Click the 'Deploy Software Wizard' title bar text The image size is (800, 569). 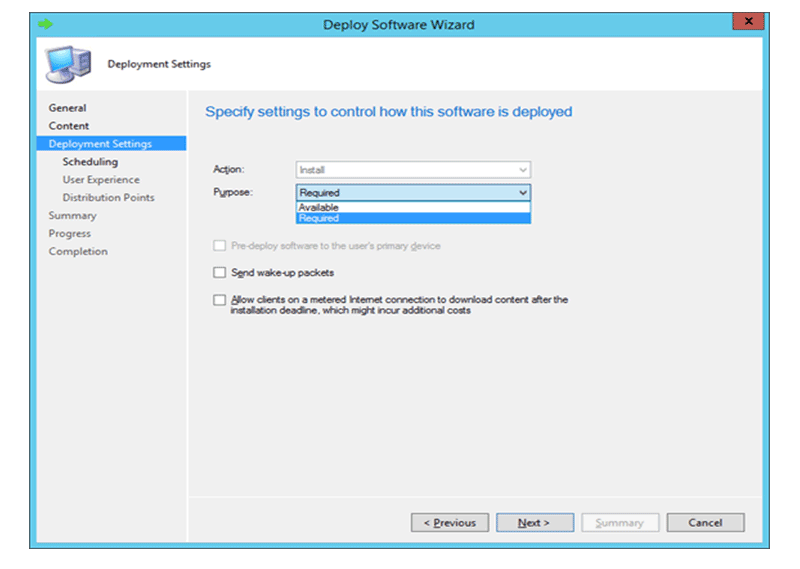399,24
